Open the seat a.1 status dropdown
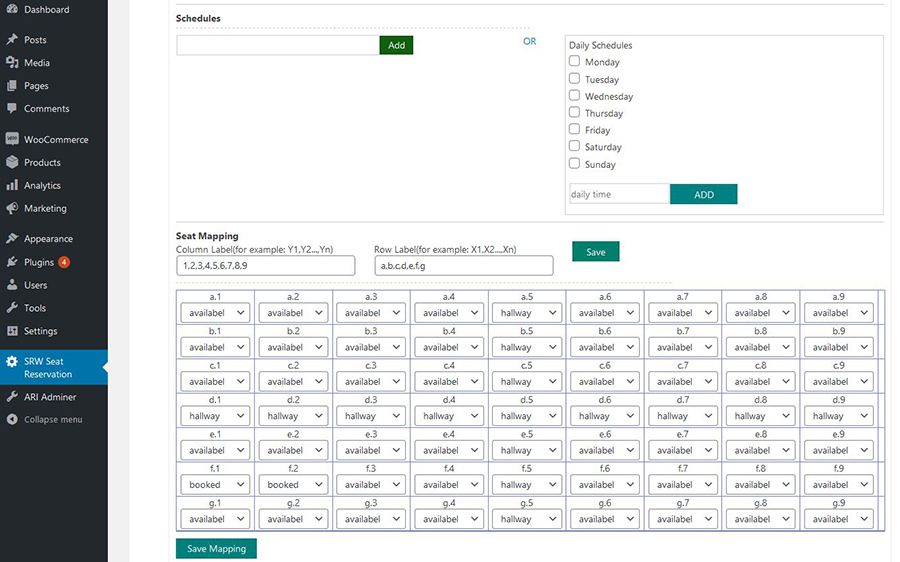This screenshot has width=900, height=562. [215, 313]
